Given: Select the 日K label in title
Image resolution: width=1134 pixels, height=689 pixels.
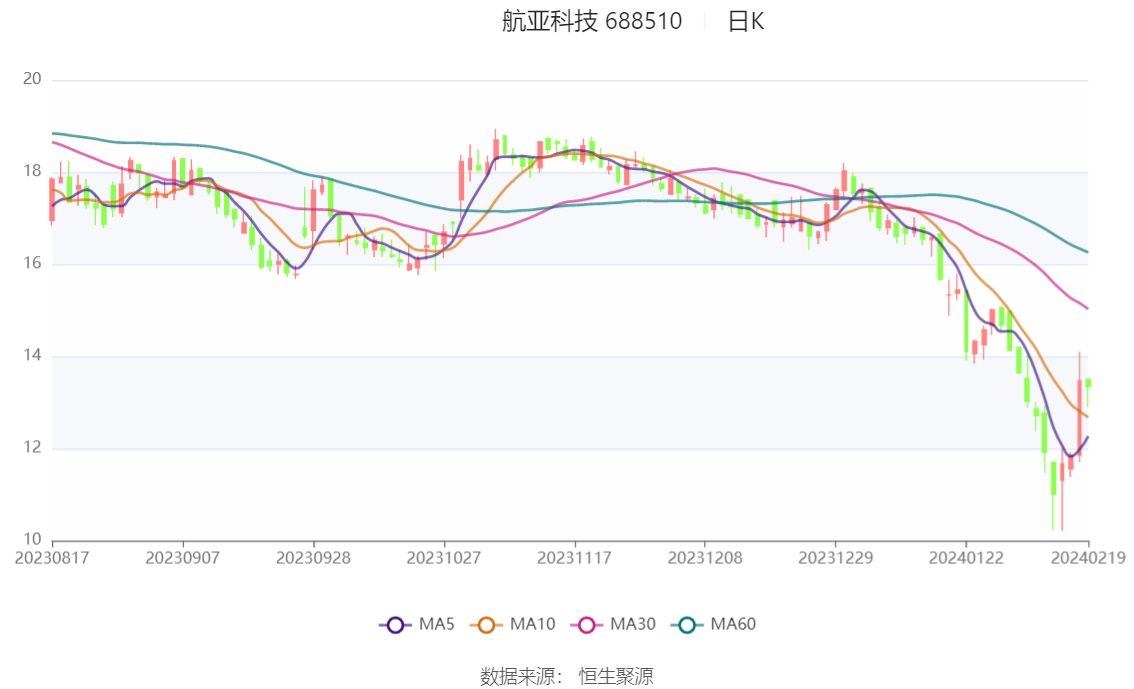Looking at the screenshot, I should pos(746,21).
